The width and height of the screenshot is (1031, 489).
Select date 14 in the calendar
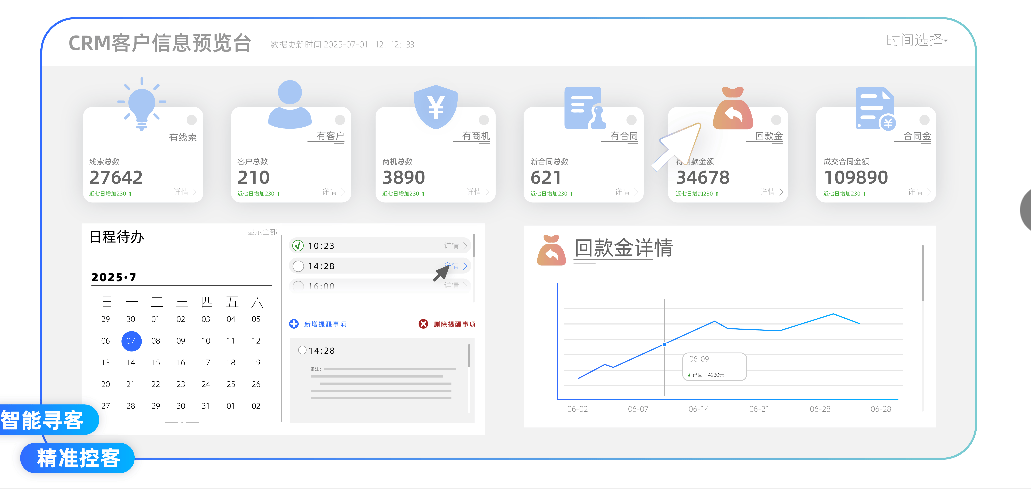[130, 362]
